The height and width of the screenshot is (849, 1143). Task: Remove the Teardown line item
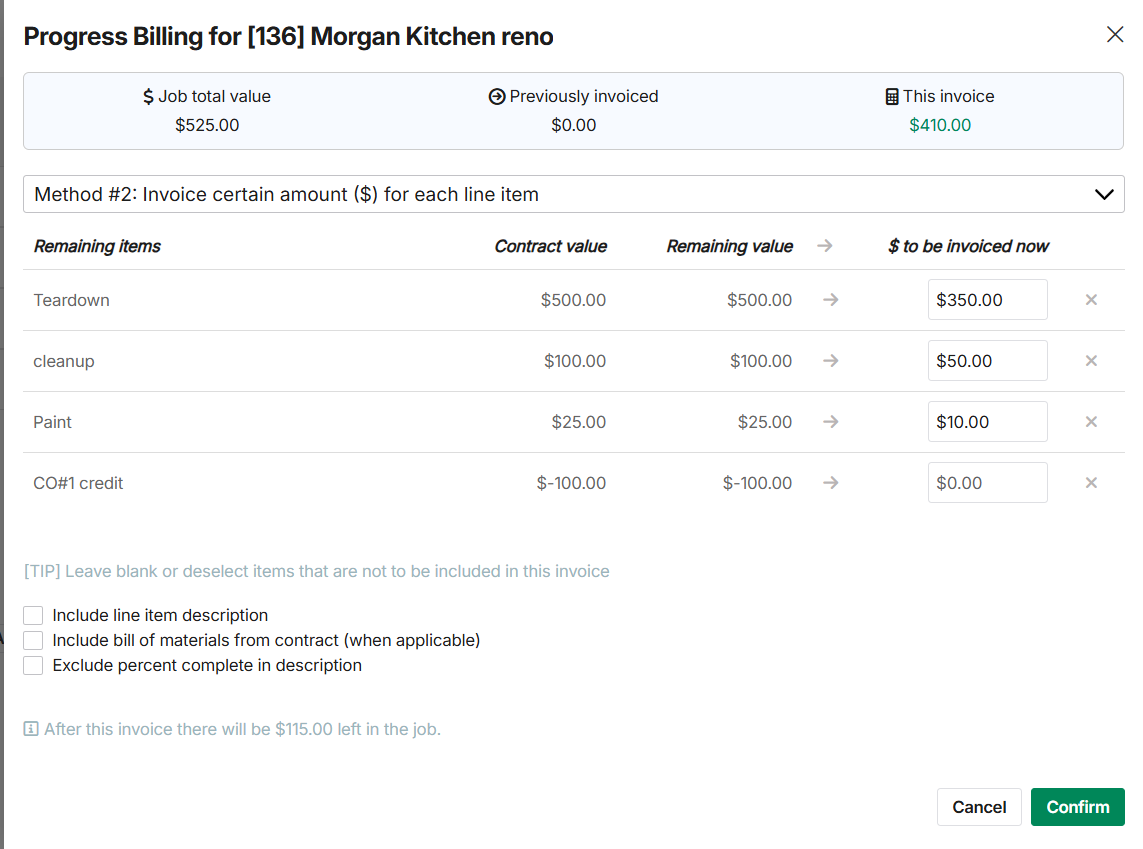[1091, 300]
